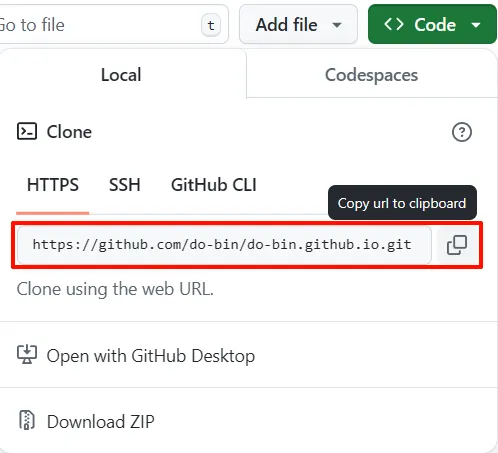This screenshot has height=453, width=498.
Task: Download ZIP of the repository
Action: (x=100, y=422)
